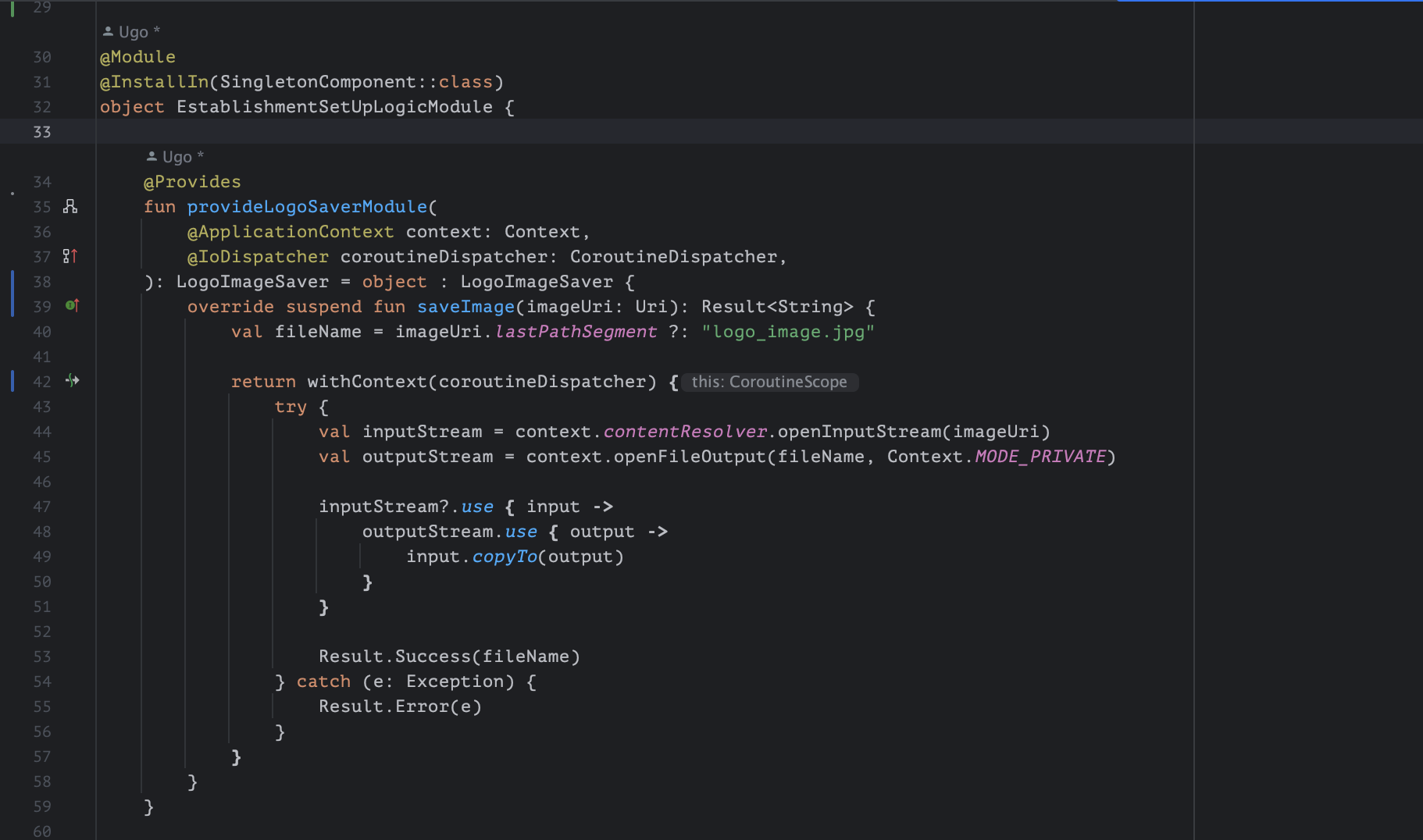1423x840 pixels.
Task: Click the @IoDispatcher annotation
Action: coord(258,257)
